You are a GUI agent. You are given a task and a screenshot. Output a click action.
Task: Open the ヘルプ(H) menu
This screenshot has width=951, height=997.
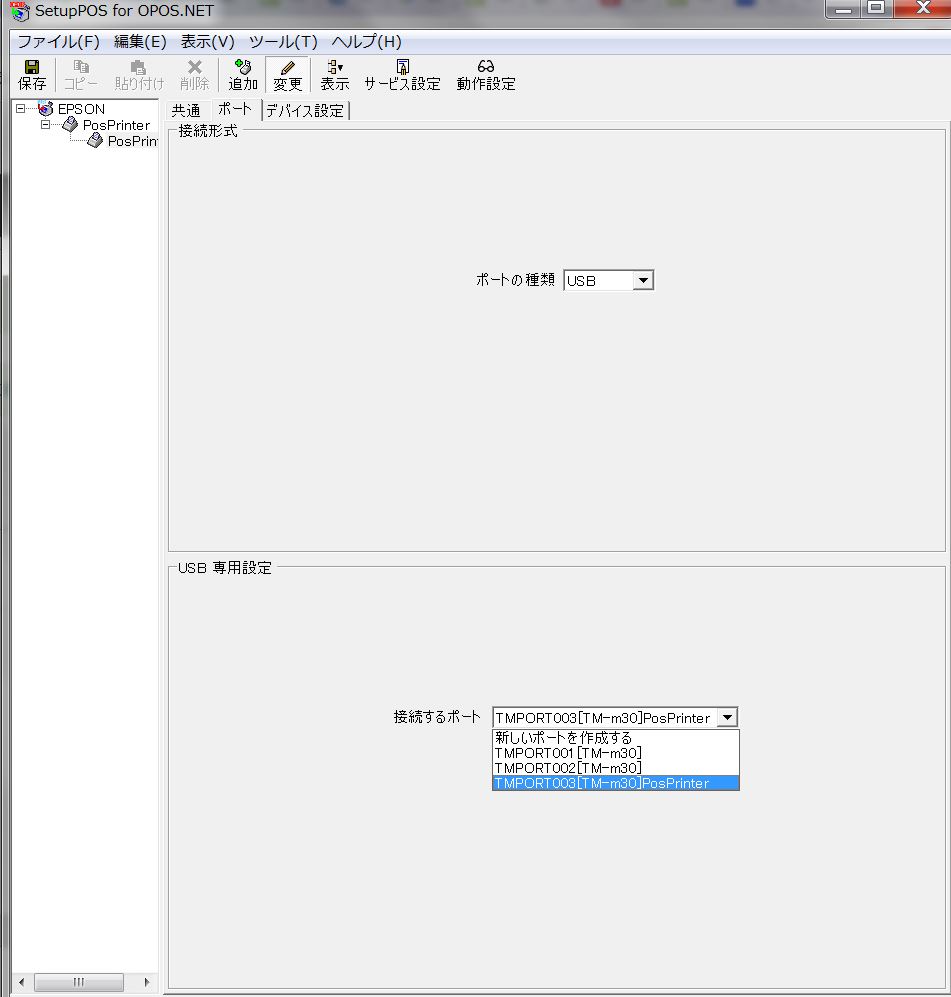[366, 42]
